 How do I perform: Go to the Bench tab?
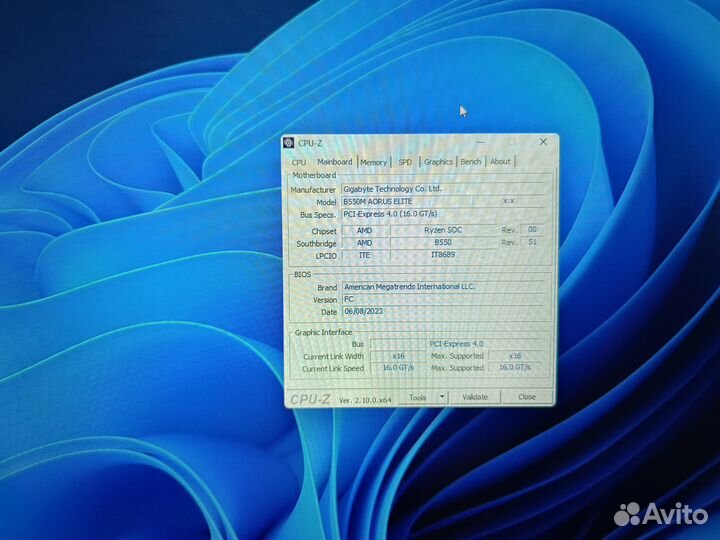pyautogui.click(x=471, y=162)
